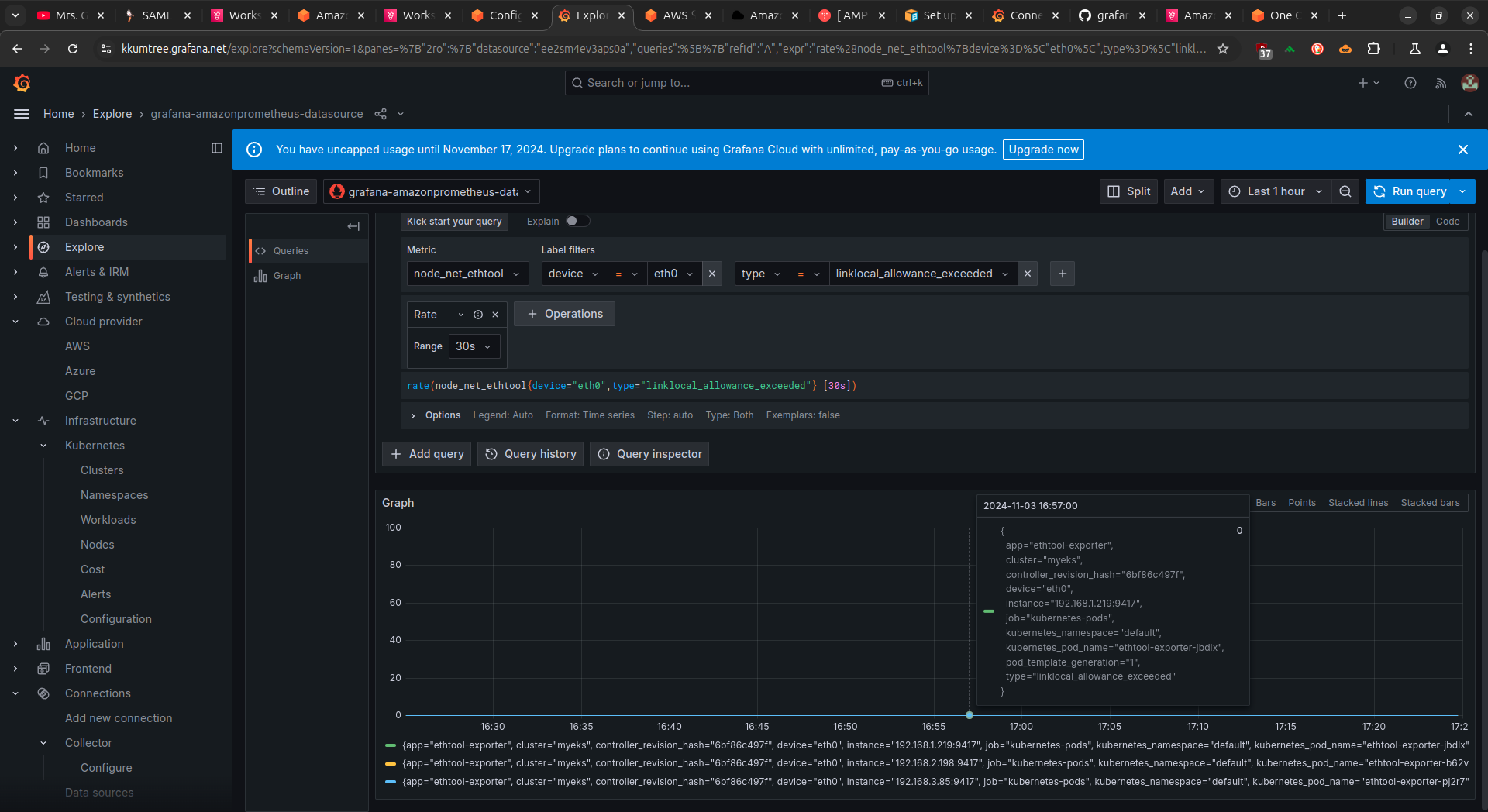Open Query inspector
The width and height of the screenshot is (1488, 812).
point(649,454)
